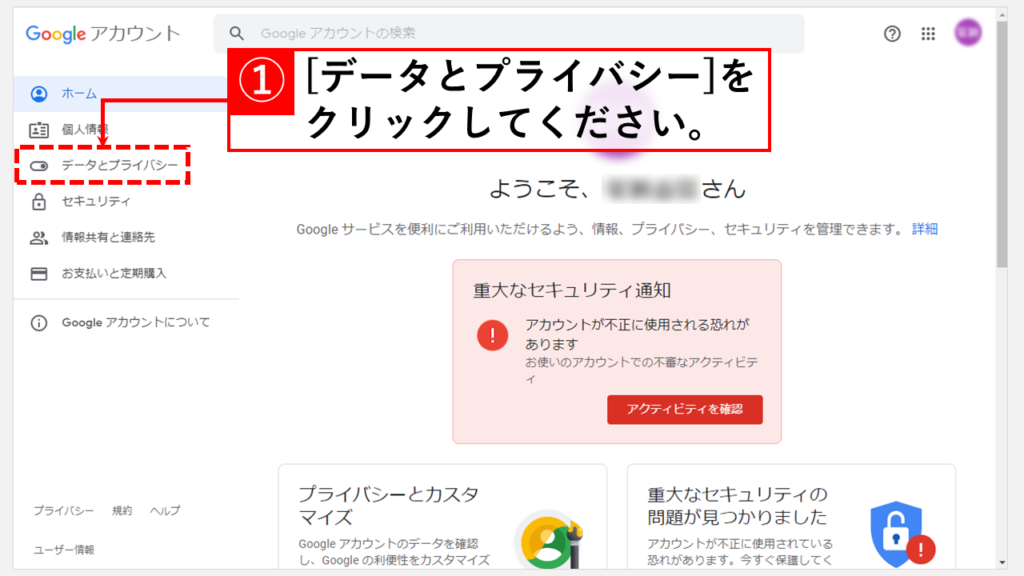Click the privacy customization illustration icon
Image resolution: width=1024 pixels, height=576 pixels.
(x=550, y=540)
